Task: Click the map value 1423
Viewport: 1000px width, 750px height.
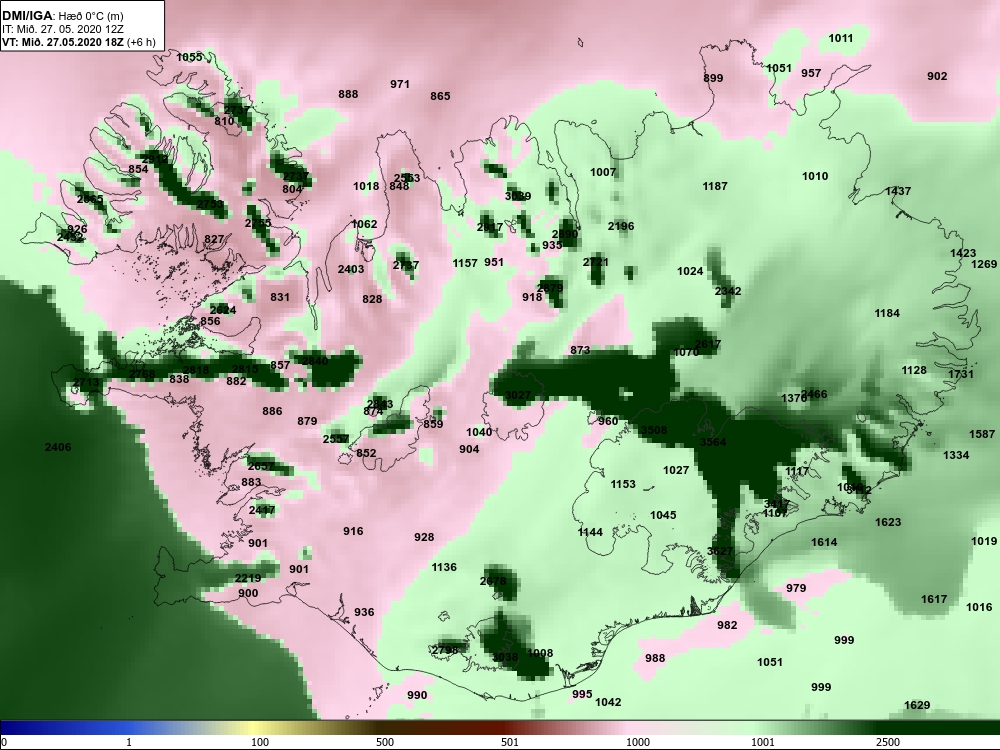Action: coord(963,254)
